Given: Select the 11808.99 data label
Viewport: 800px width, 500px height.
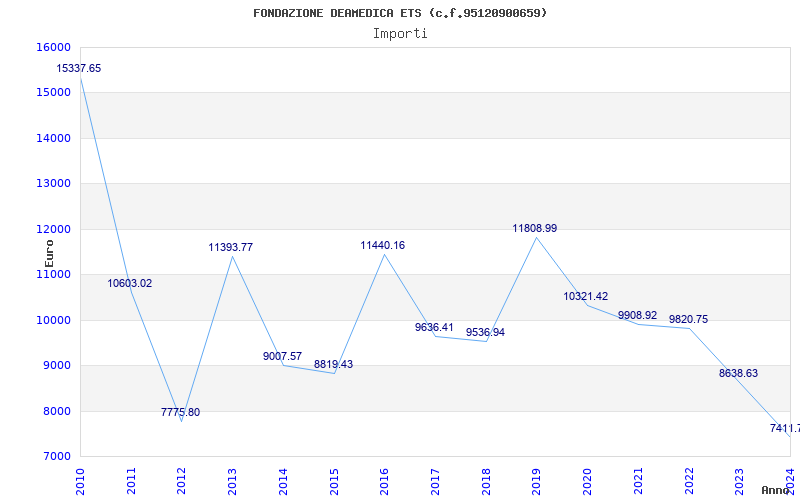Looking at the screenshot, I should [x=535, y=229].
